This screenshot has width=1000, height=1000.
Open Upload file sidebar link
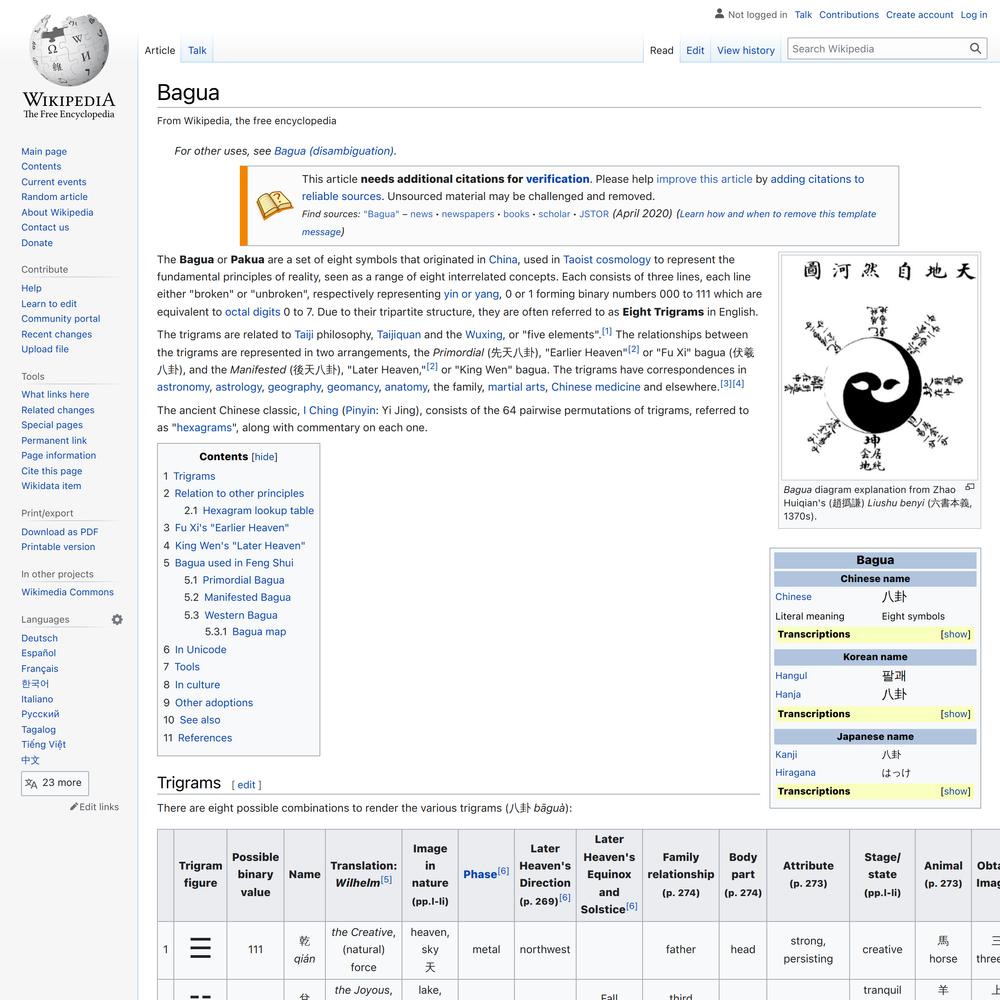pyautogui.click(x=45, y=349)
